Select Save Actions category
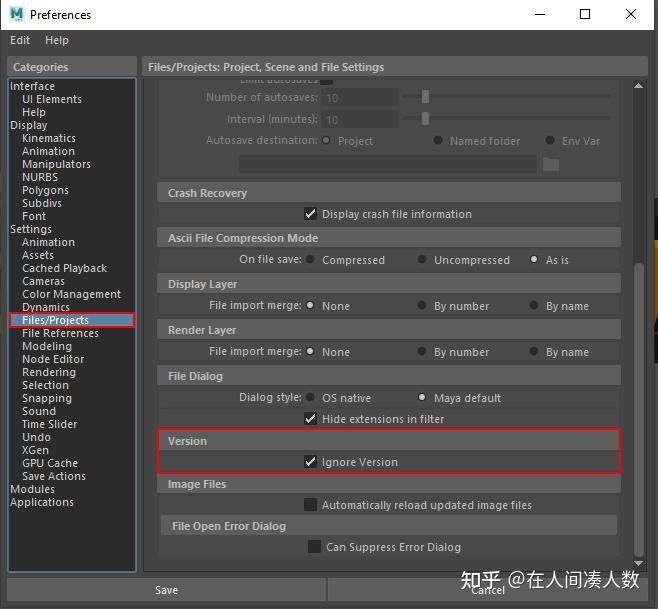This screenshot has height=609, width=658. [54, 476]
